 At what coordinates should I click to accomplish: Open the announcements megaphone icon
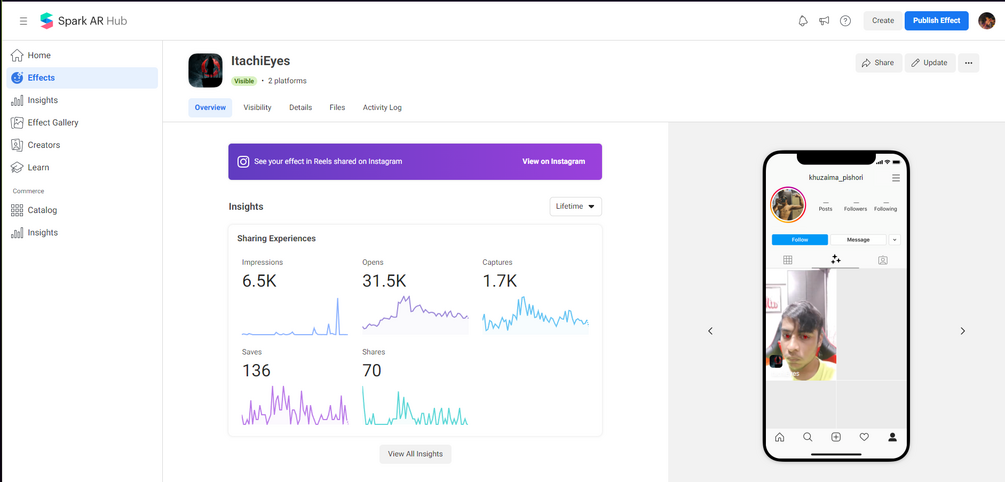click(824, 21)
